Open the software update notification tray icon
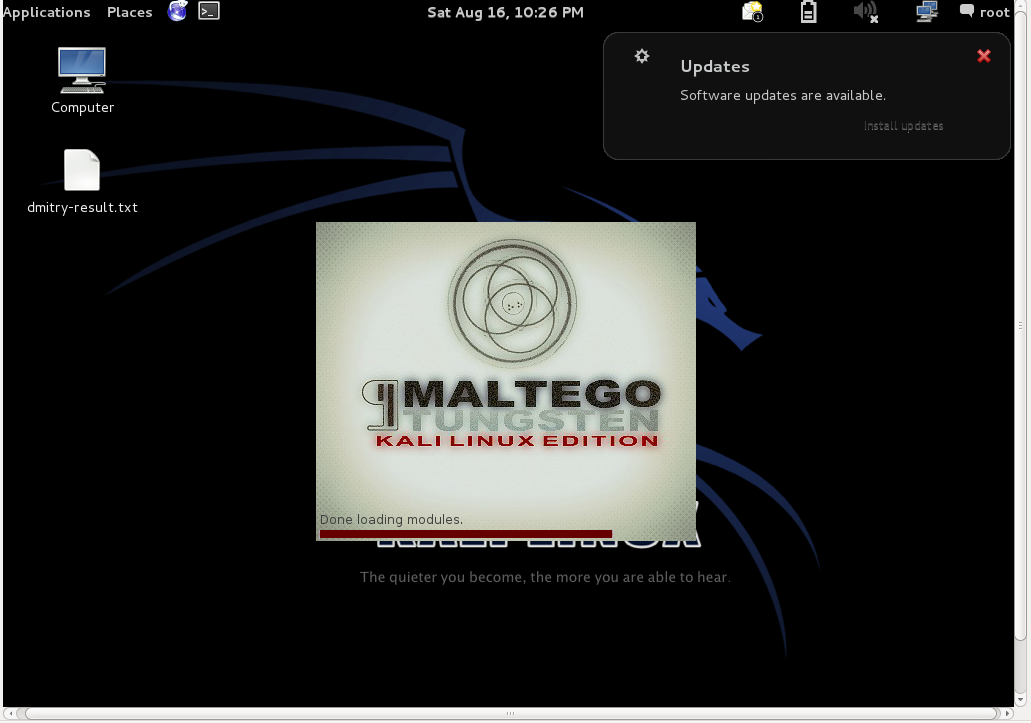1031x723 pixels. (752, 11)
